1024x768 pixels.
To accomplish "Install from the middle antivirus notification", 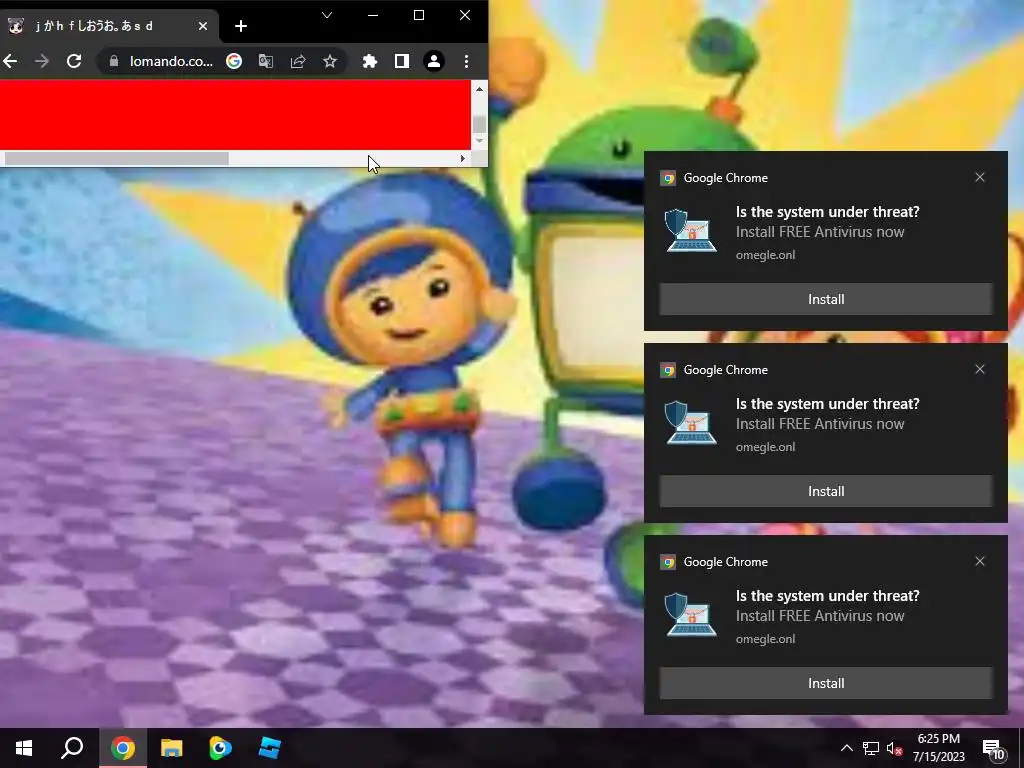I will [826, 491].
